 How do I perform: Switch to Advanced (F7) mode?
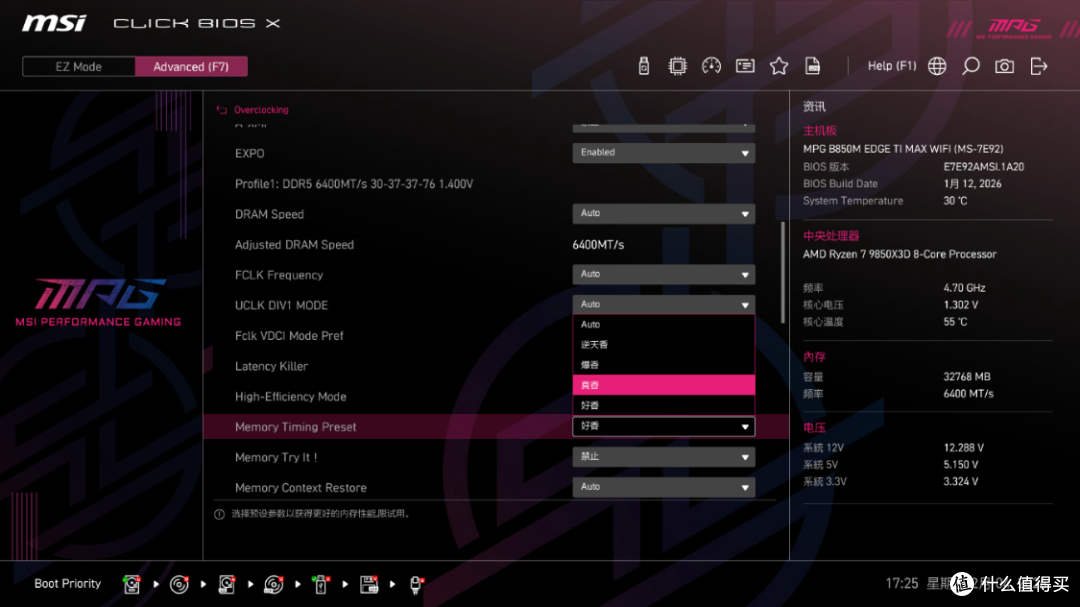[x=191, y=67]
